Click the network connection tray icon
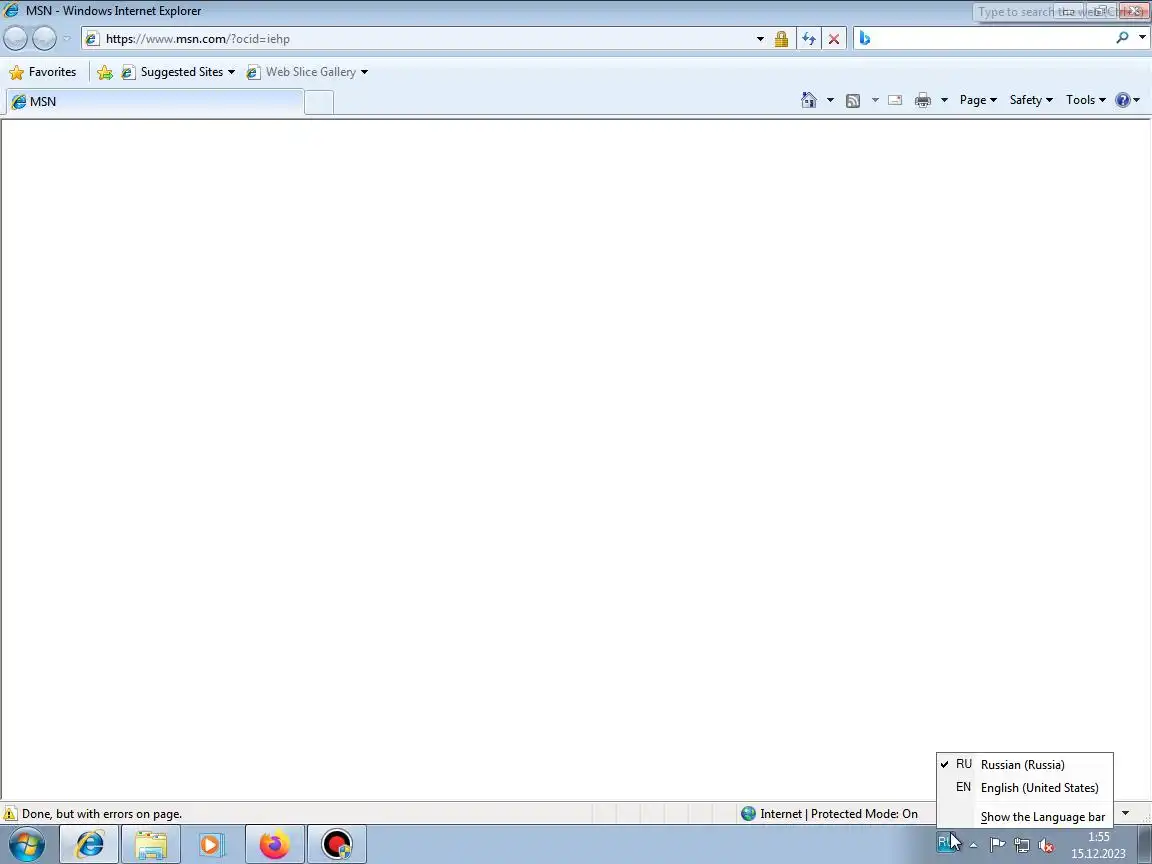The image size is (1152, 864). (x=1022, y=846)
